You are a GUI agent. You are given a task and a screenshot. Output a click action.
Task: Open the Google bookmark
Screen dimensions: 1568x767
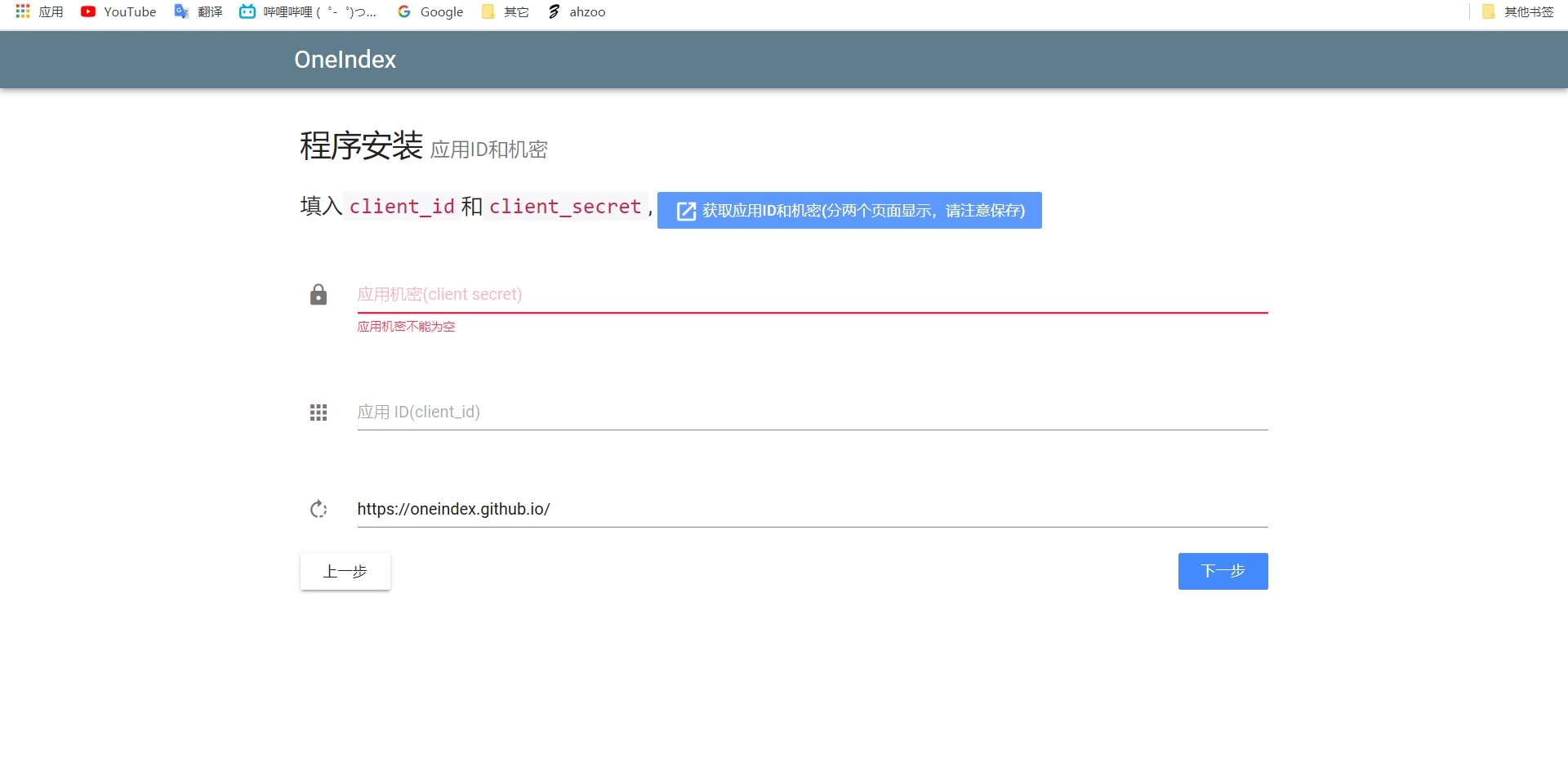(x=430, y=11)
